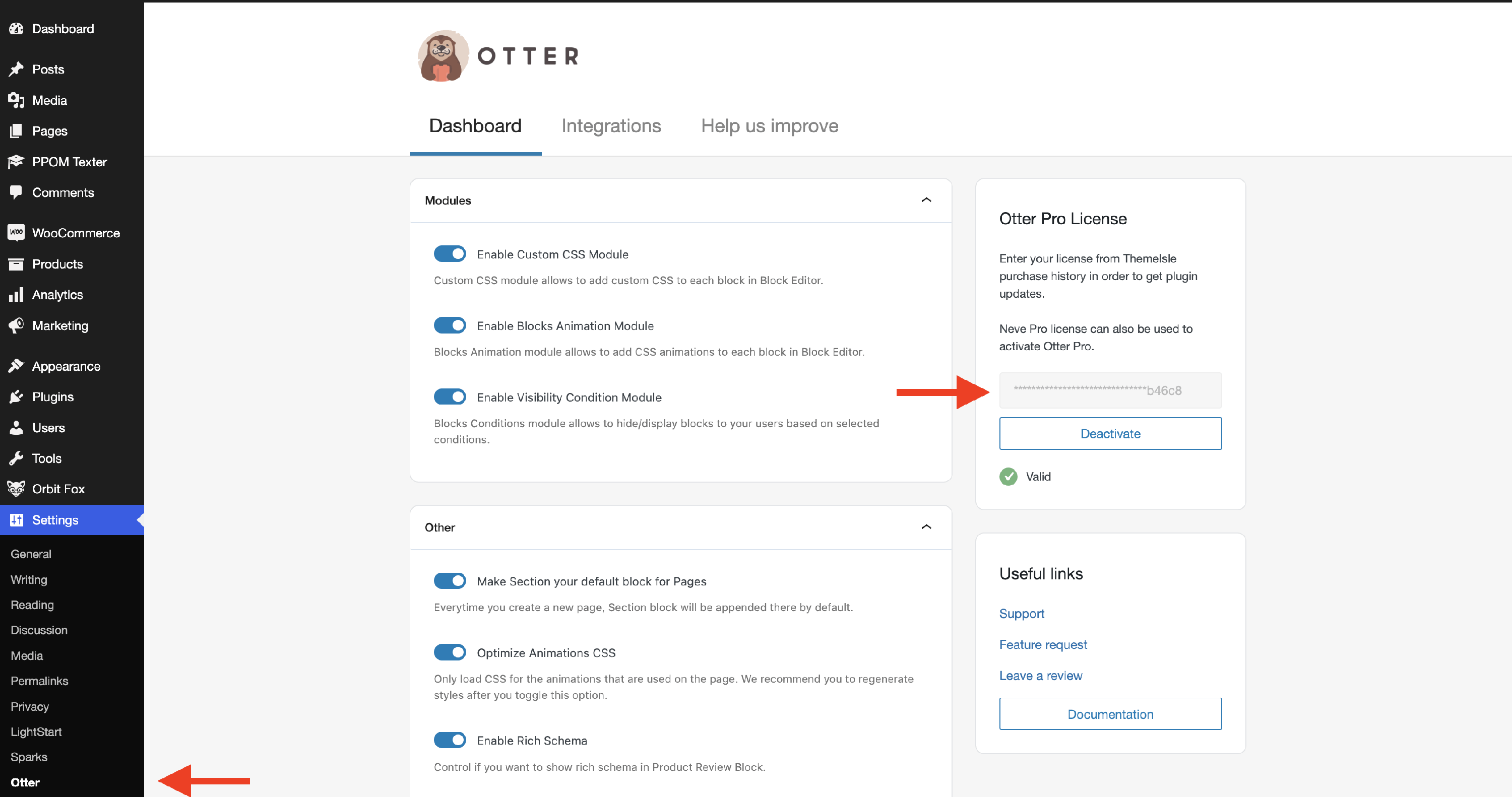The width and height of the screenshot is (1512, 797).
Task: Open Appearance with the paintbrush icon
Action: [x=16, y=366]
